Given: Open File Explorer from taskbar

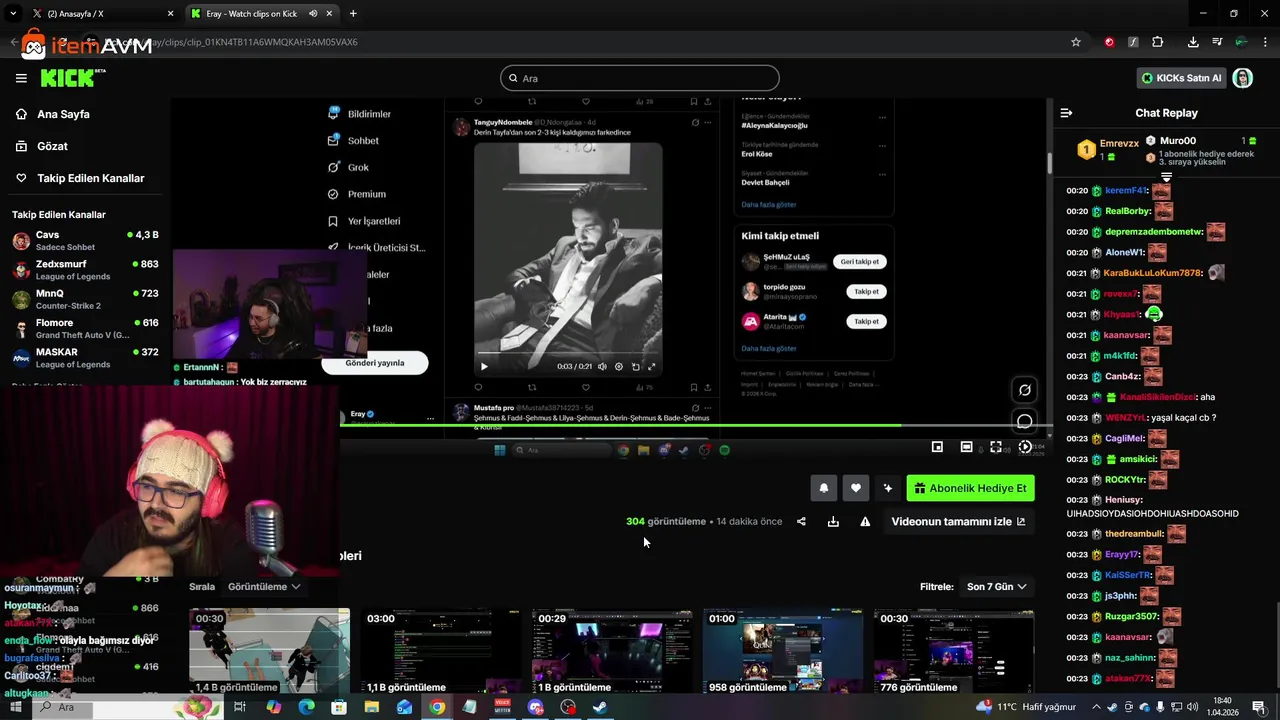Looking at the screenshot, I should pyautogui.click(x=371, y=707).
